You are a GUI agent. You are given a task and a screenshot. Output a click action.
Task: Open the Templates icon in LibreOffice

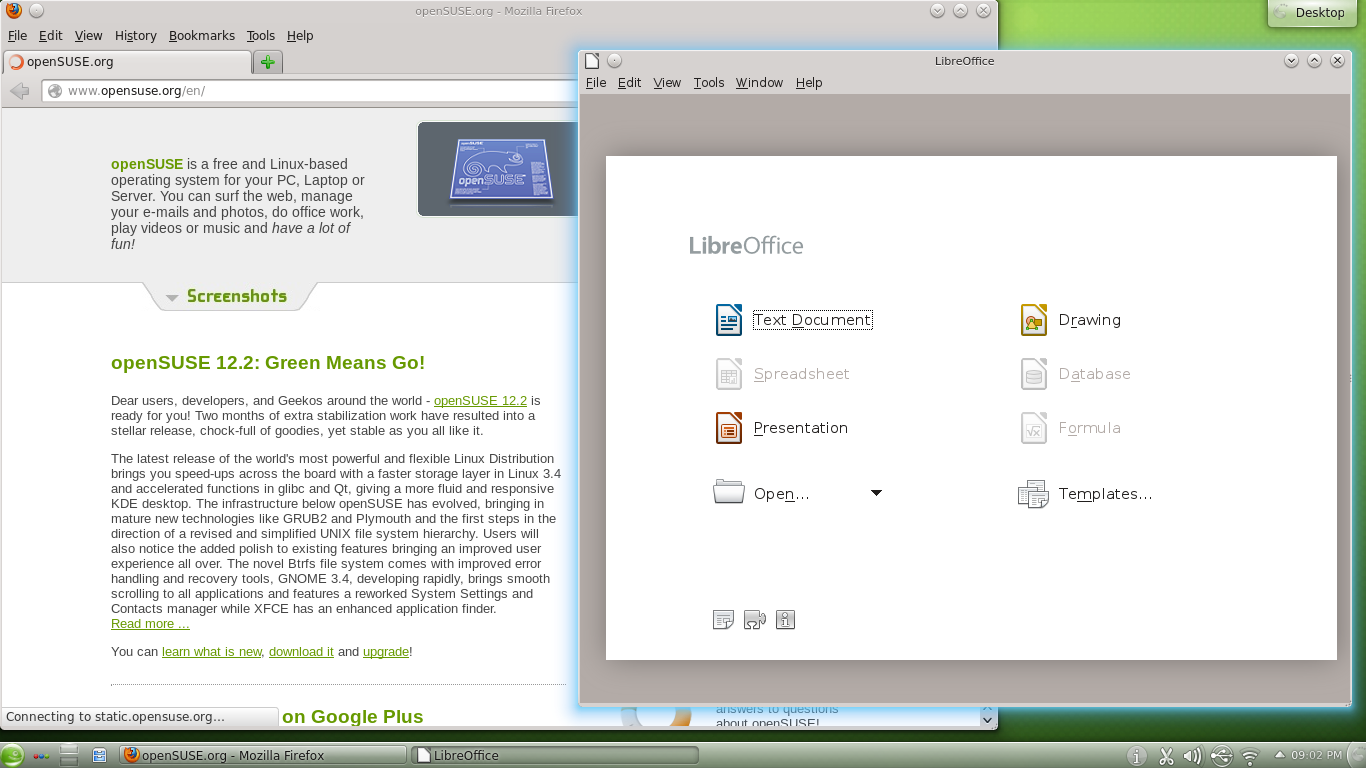(1033, 493)
